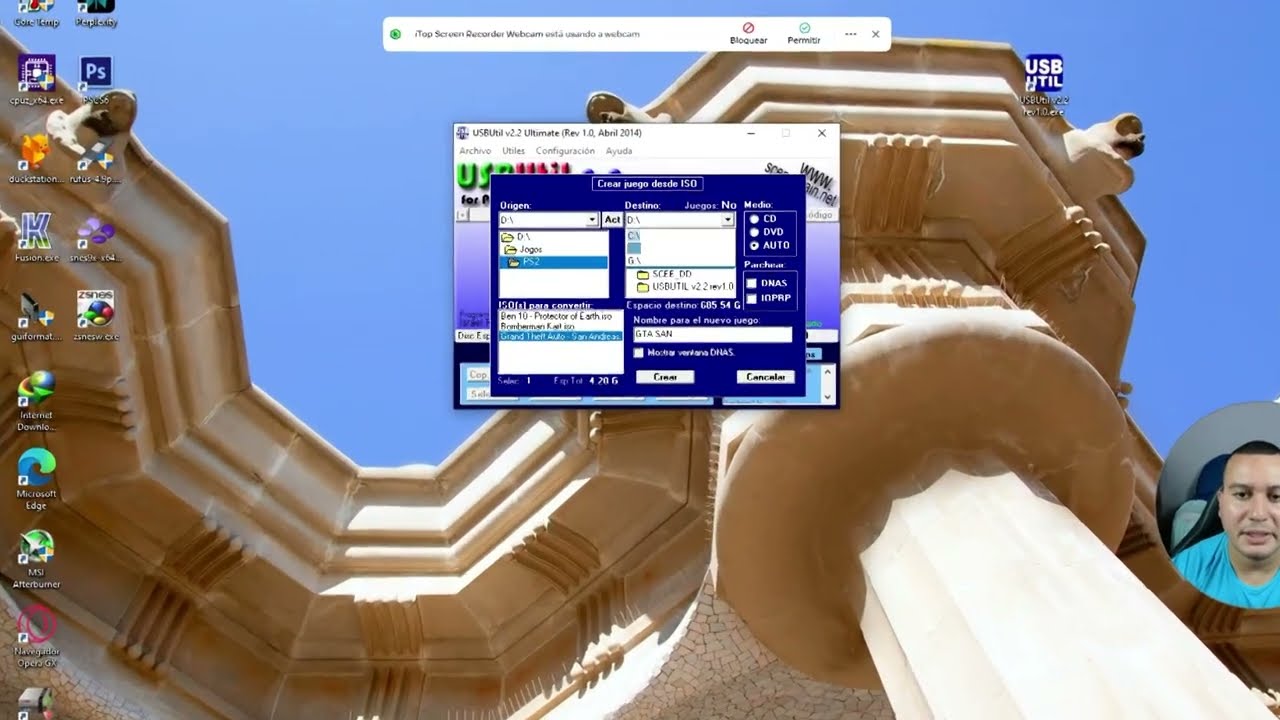This screenshot has width=1280, height=720.
Task: Open the Ayuda menu
Action: pos(619,151)
